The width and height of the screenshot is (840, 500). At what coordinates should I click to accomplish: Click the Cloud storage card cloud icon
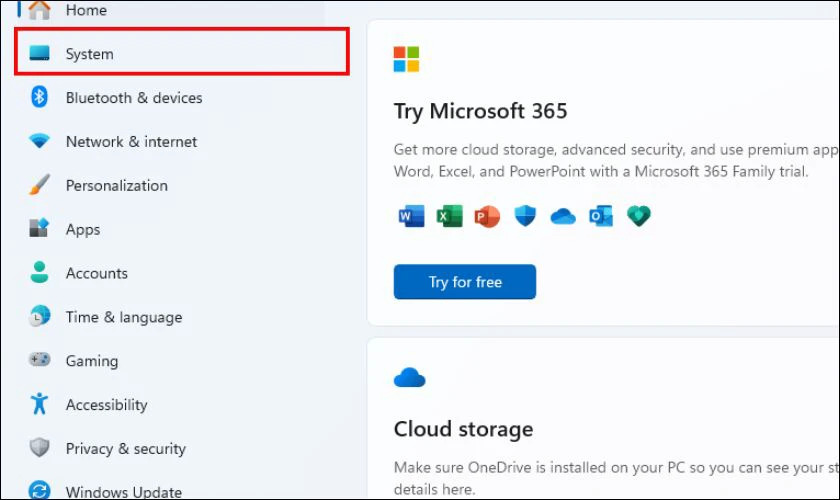click(410, 377)
